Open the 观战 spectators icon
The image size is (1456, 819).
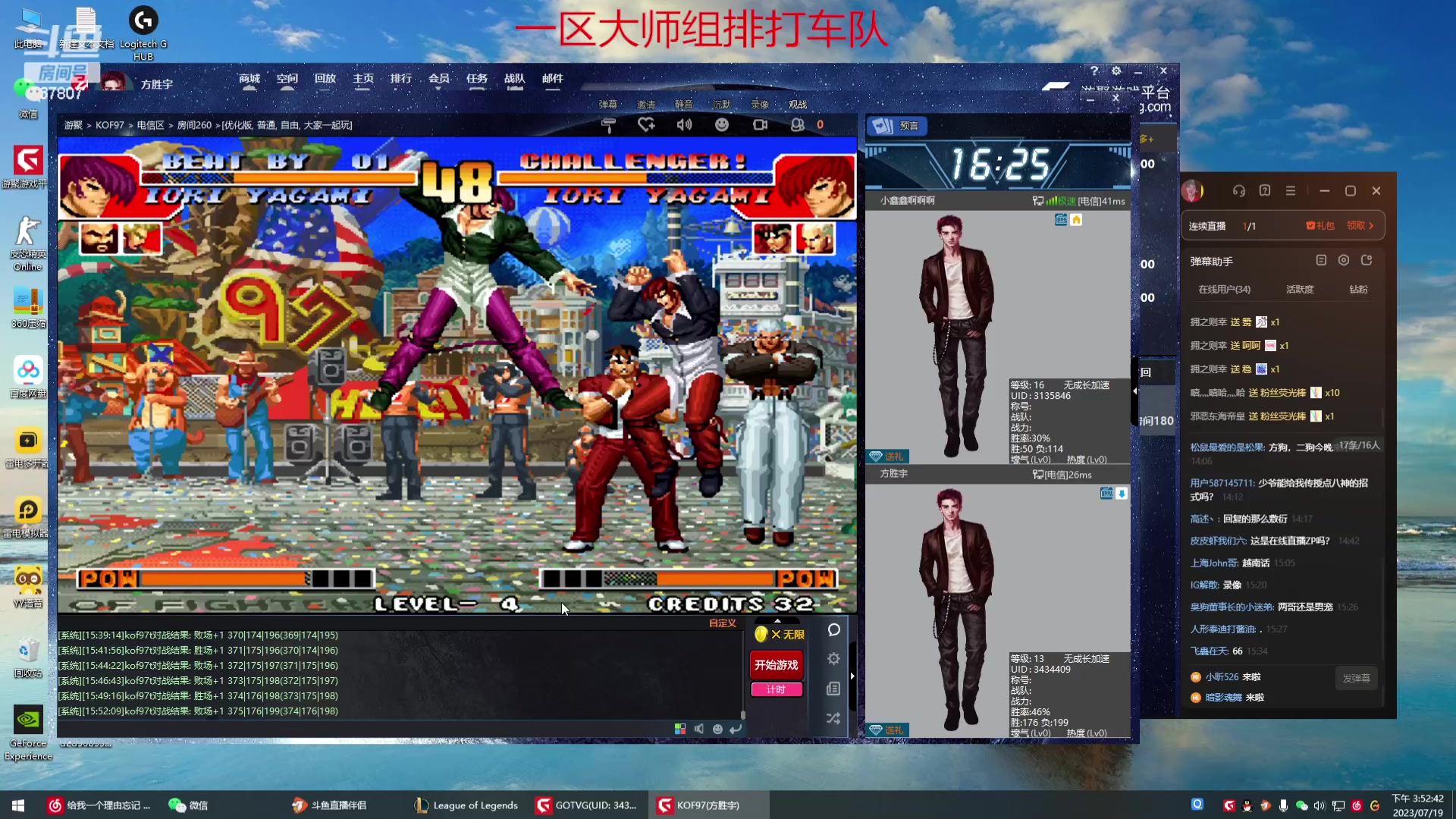click(x=798, y=125)
